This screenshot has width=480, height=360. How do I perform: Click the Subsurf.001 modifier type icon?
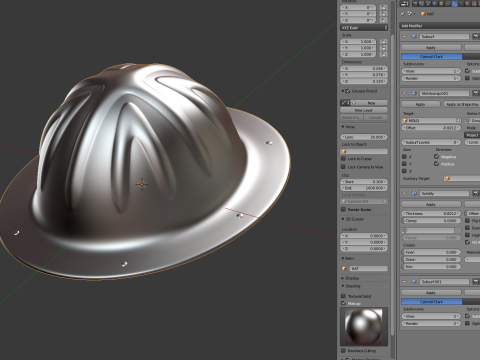pos(414,282)
